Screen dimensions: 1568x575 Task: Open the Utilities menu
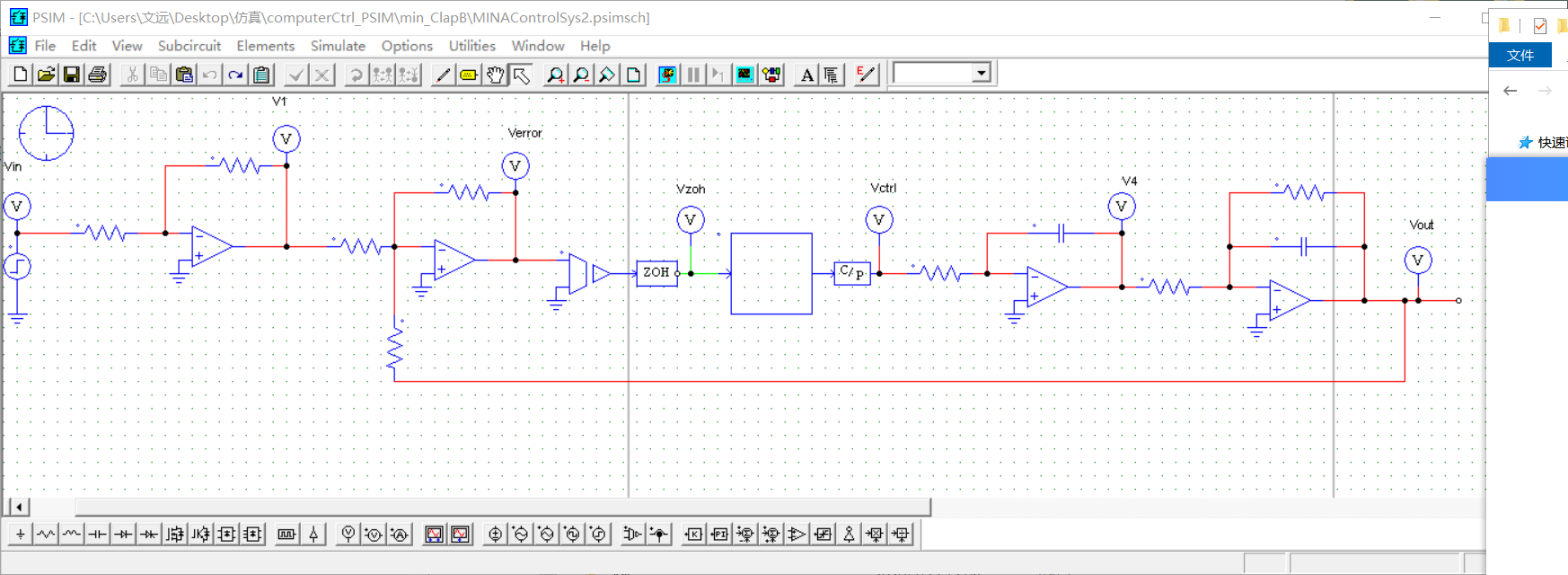[471, 46]
